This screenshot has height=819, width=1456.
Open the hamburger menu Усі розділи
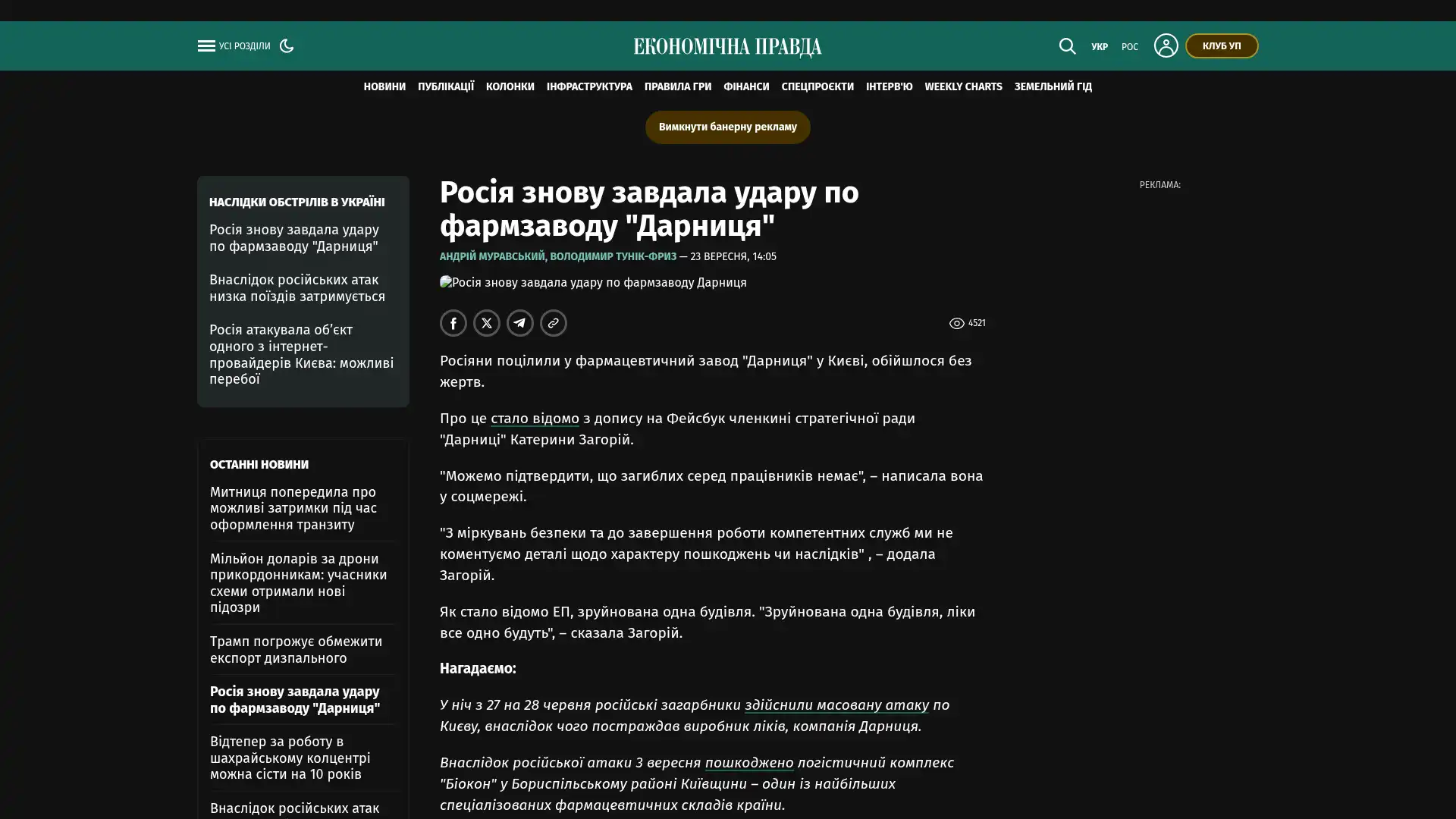pyautogui.click(x=234, y=46)
